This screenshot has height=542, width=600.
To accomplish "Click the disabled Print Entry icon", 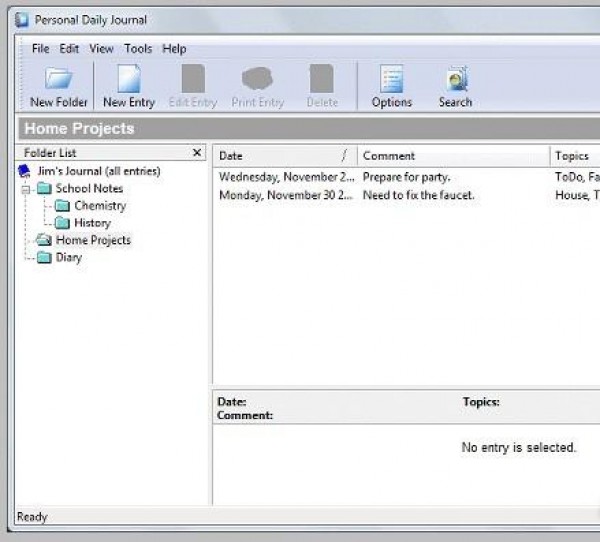I will tap(257, 78).
